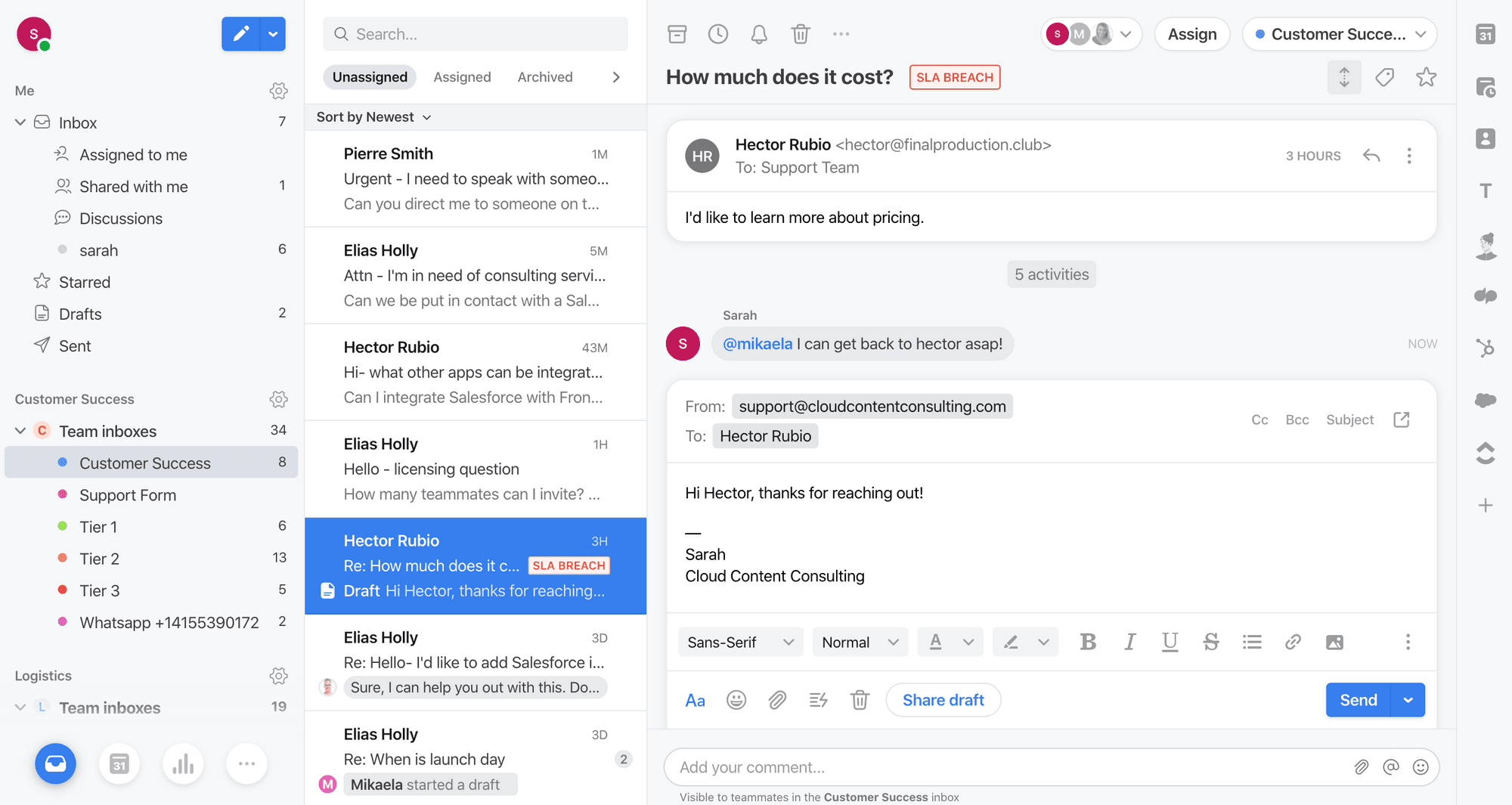1512x805 pixels.
Task: Open the emoji picker in draft toolbar
Action: (x=736, y=700)
